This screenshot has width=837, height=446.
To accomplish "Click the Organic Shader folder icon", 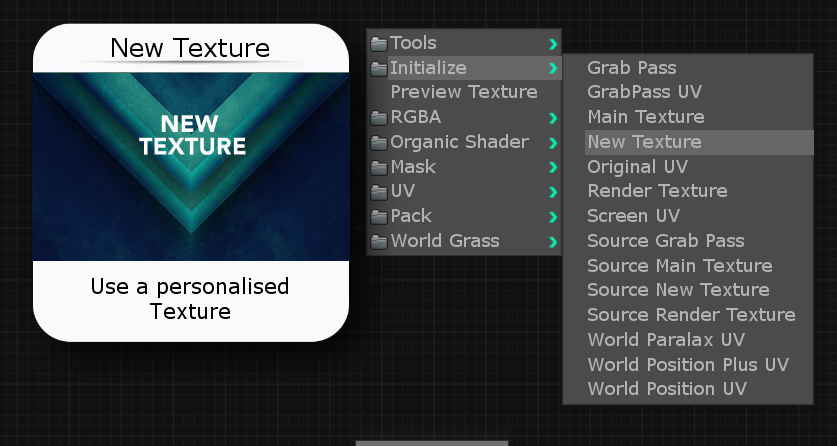I will [x=379, y=142].
